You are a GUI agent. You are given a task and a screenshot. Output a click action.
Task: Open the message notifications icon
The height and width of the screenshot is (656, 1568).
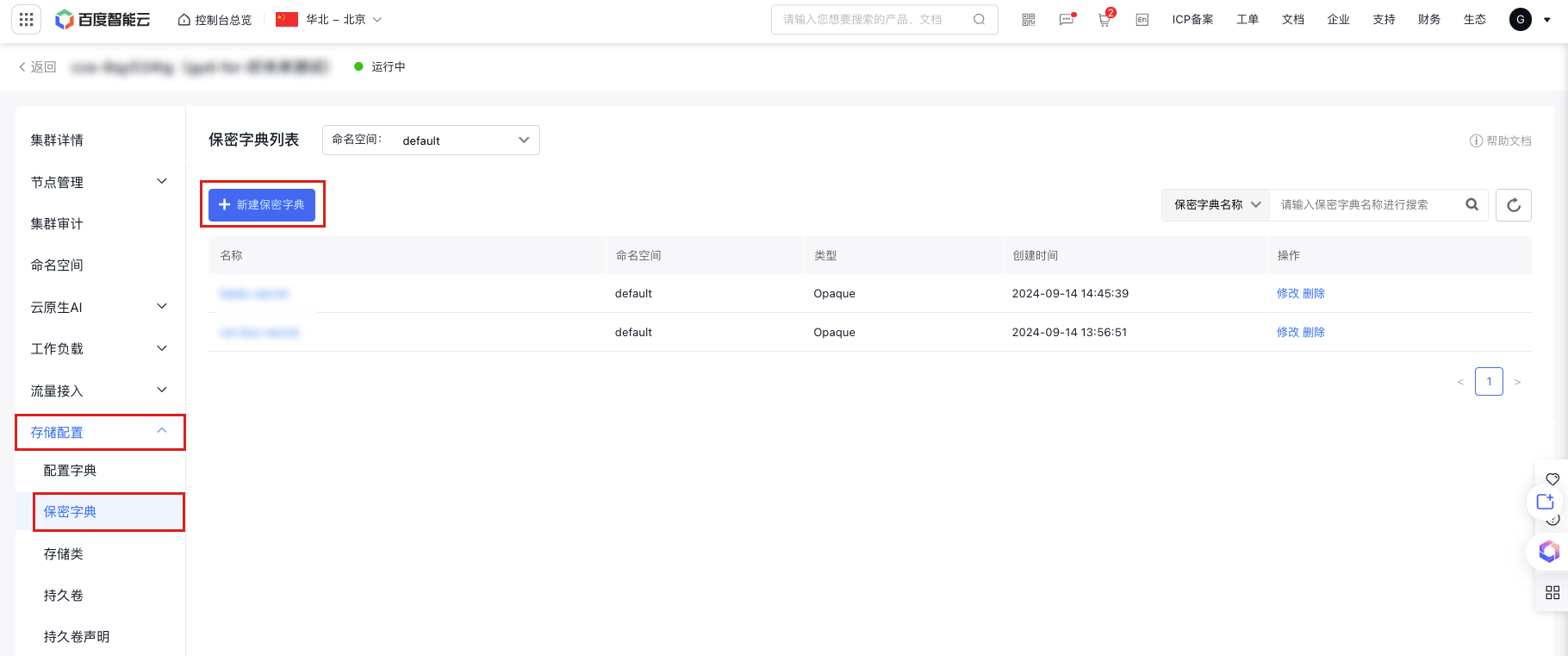[x=1067, y=19]
